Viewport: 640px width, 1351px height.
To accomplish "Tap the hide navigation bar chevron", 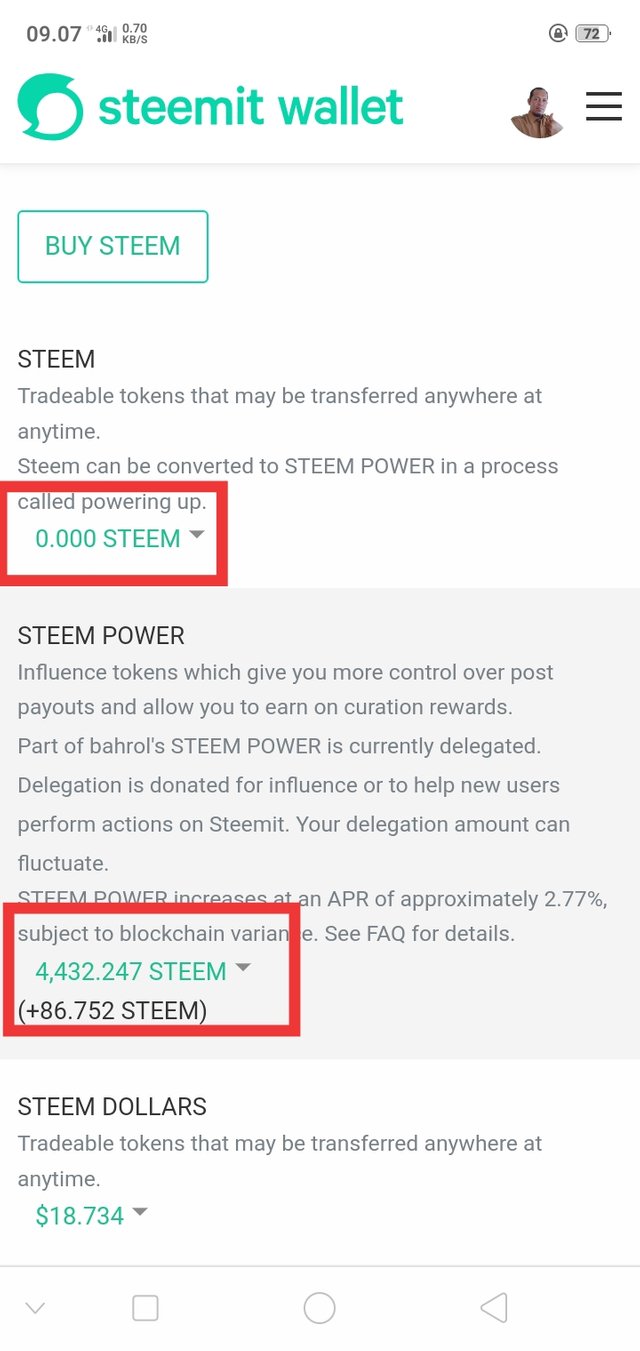I will point(35,1307).
